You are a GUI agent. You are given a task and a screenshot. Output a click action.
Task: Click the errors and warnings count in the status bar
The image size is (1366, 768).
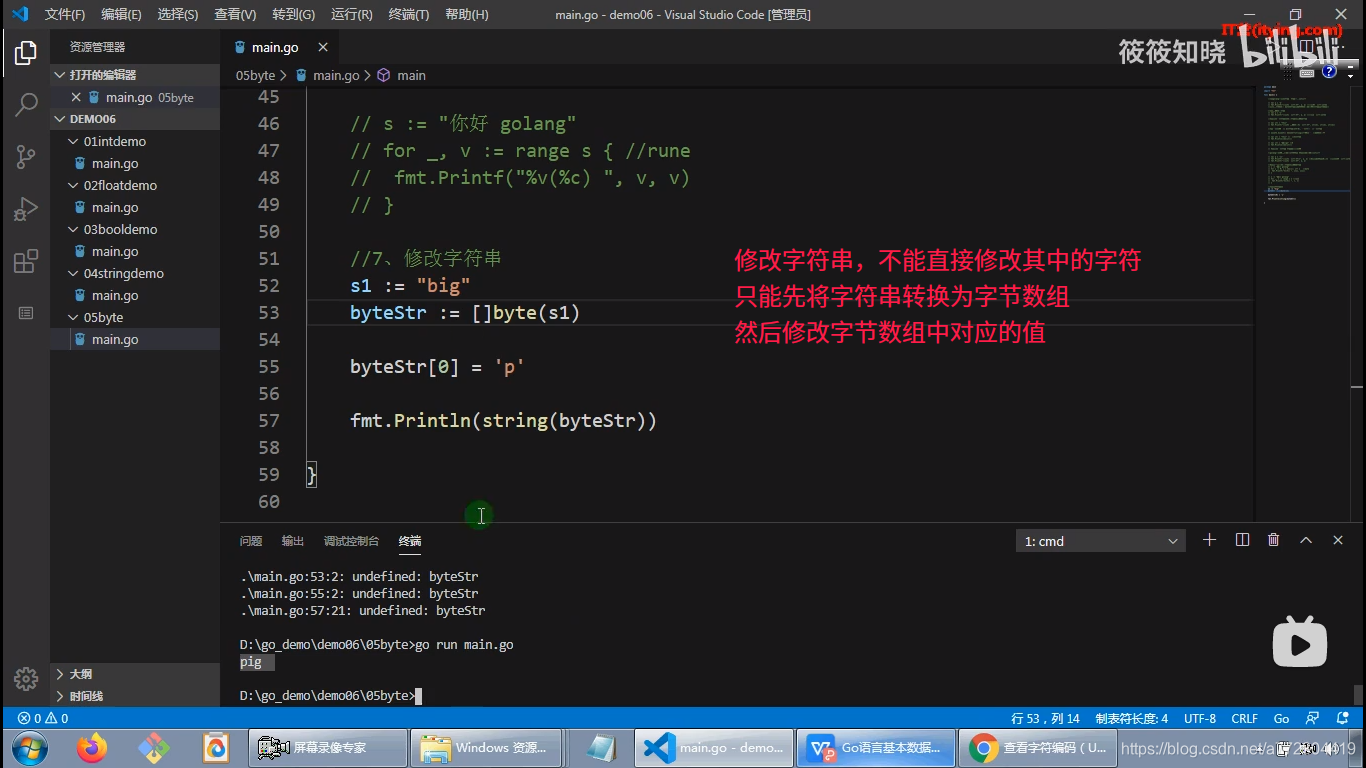(43, 718)
